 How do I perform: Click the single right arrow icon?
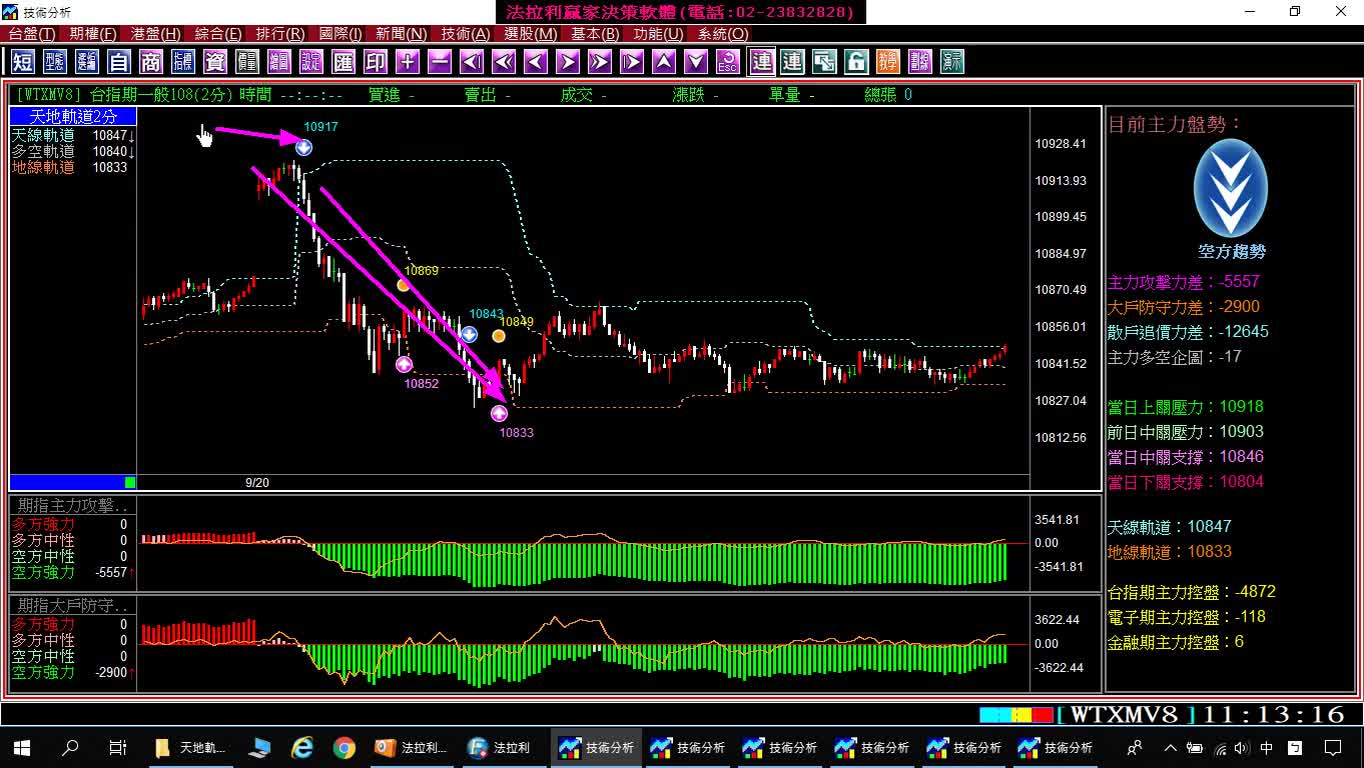(x=567, y=62)
